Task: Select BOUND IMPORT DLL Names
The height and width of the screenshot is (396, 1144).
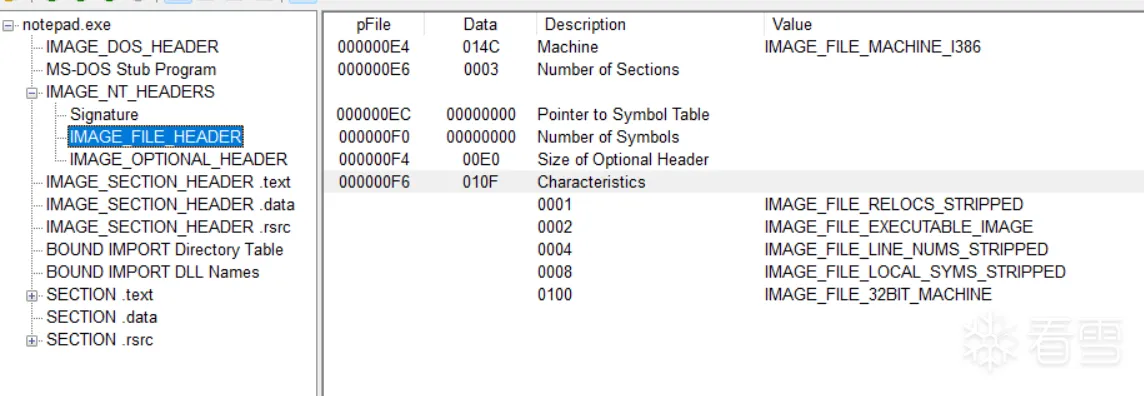Action: 152,273
